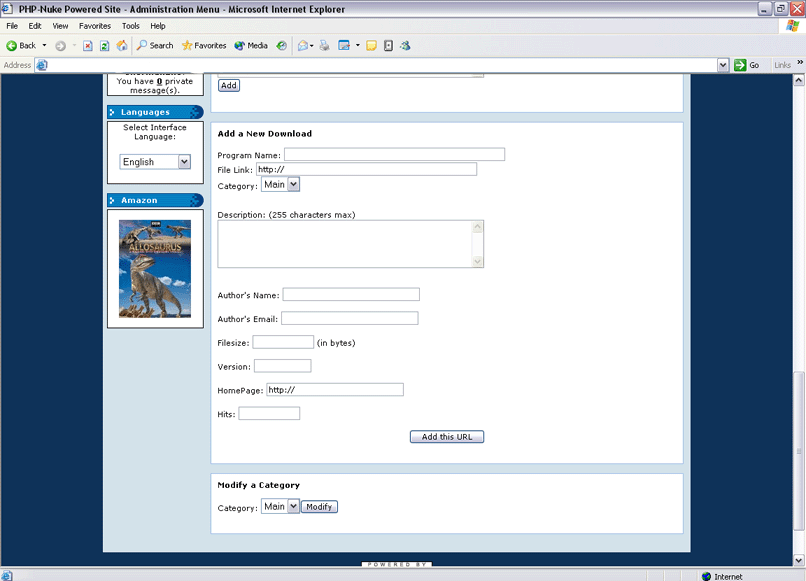Go to the Home page icon

click(121, 45)
